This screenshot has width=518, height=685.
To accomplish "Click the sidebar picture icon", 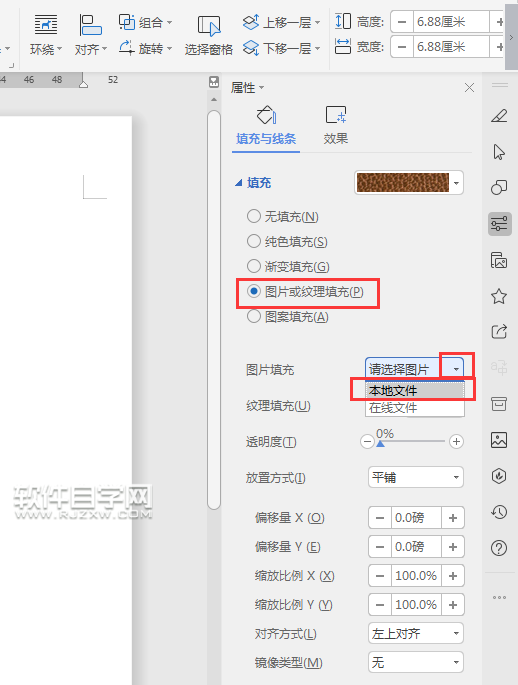I will [499, 440].
